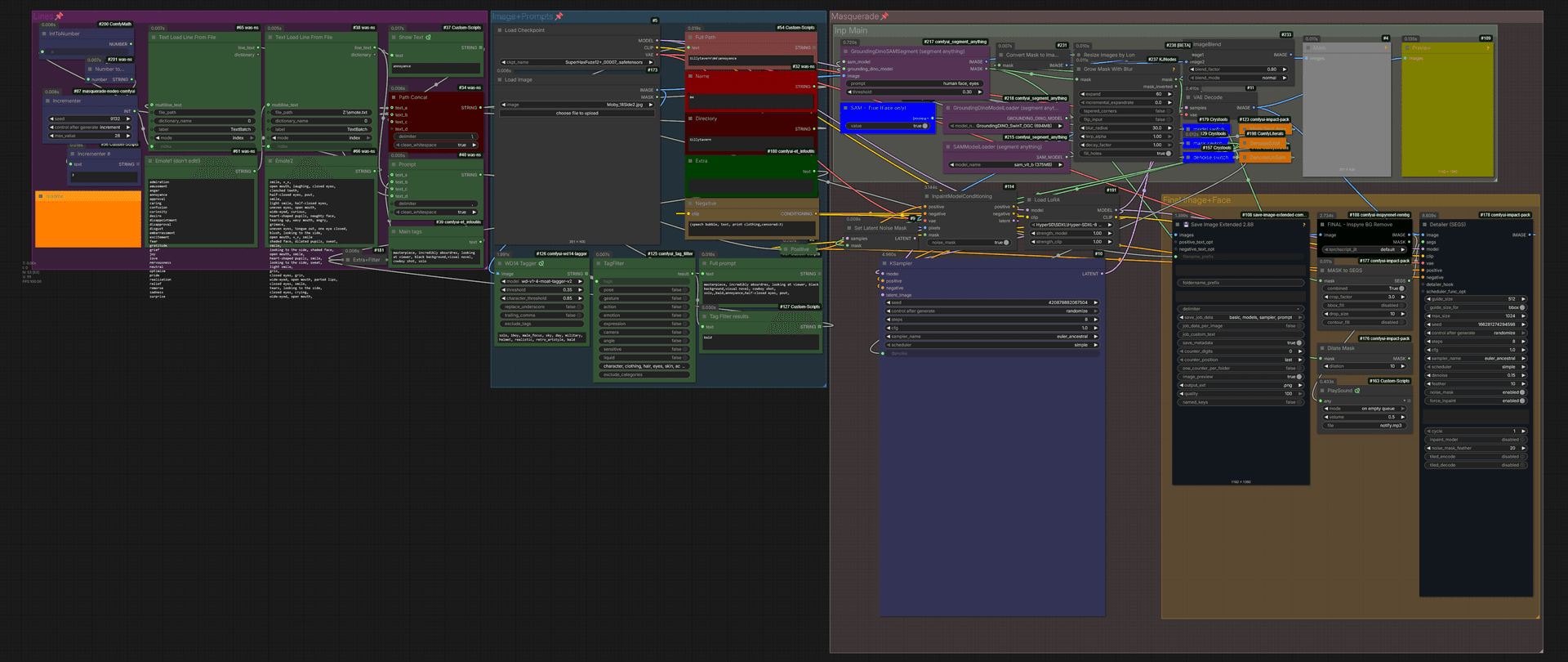Collapse the Load Image node title dot
Image resolution: width=1568 pixels, height=662 pixels.
pos(500,80)
